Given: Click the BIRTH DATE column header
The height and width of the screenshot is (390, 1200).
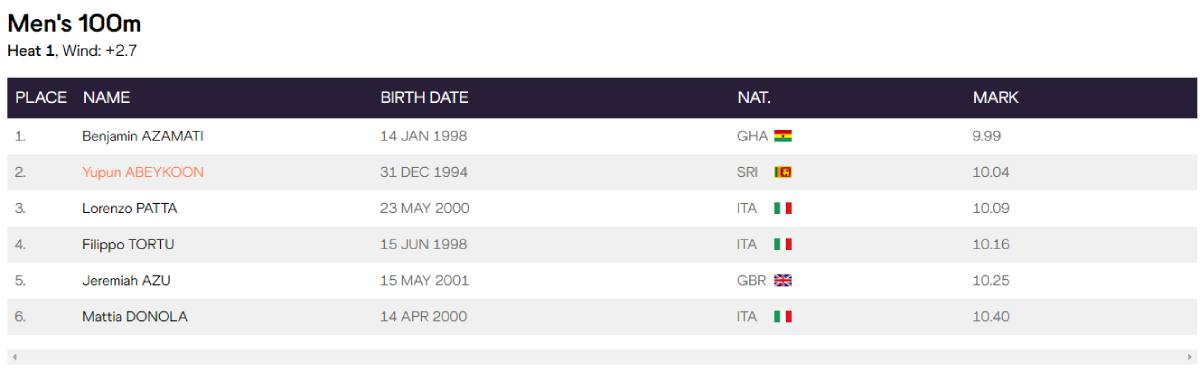Looking at the screenshot, I should coord(424,98).
